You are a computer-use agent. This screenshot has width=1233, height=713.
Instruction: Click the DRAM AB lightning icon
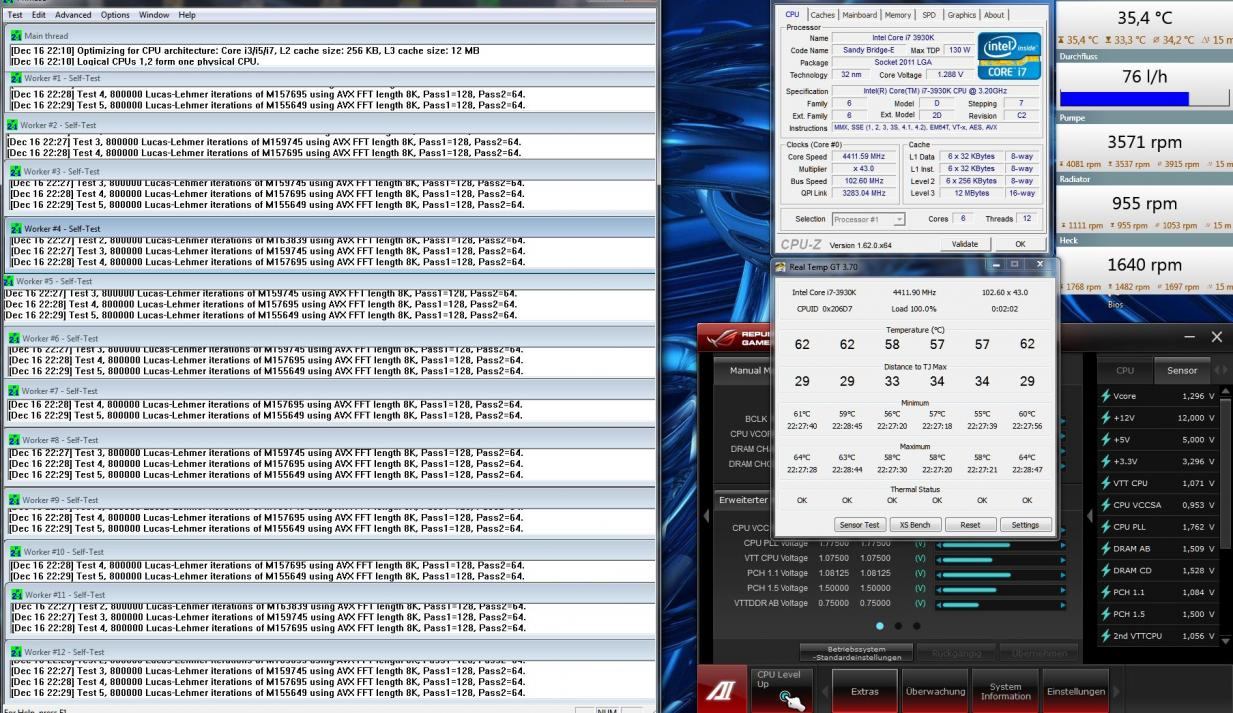click(1106, 548)
